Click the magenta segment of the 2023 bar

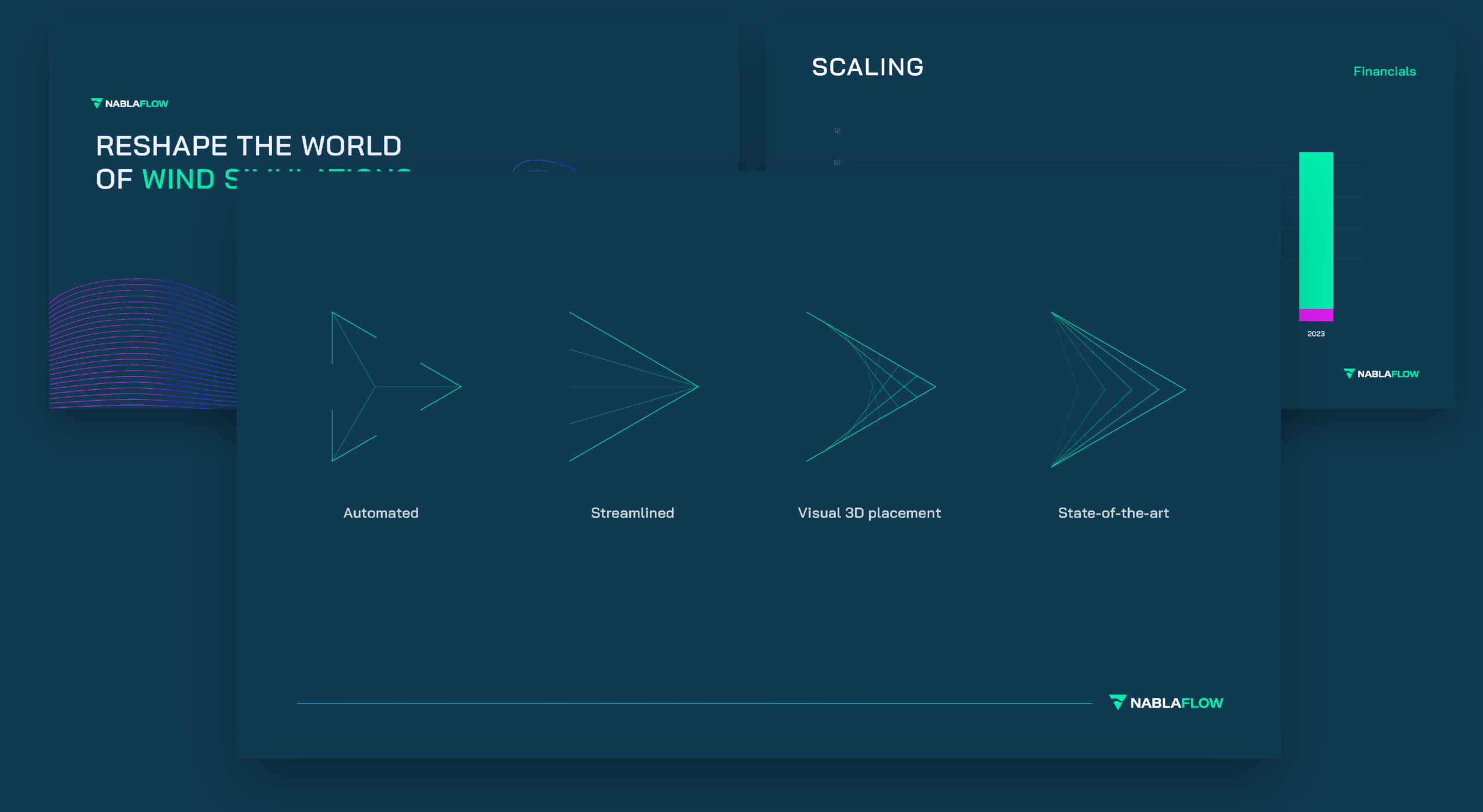(x=1316, y=315)
